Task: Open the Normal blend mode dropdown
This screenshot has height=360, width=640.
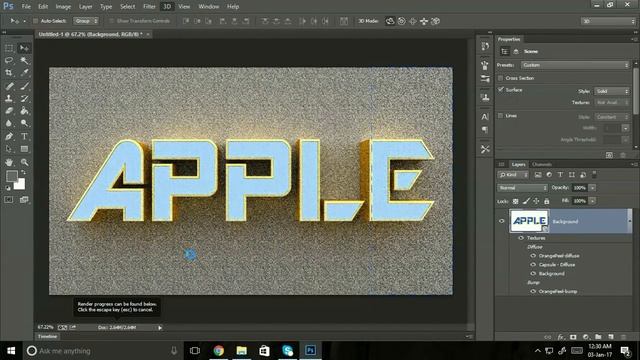Action: [x=522, y=188]
